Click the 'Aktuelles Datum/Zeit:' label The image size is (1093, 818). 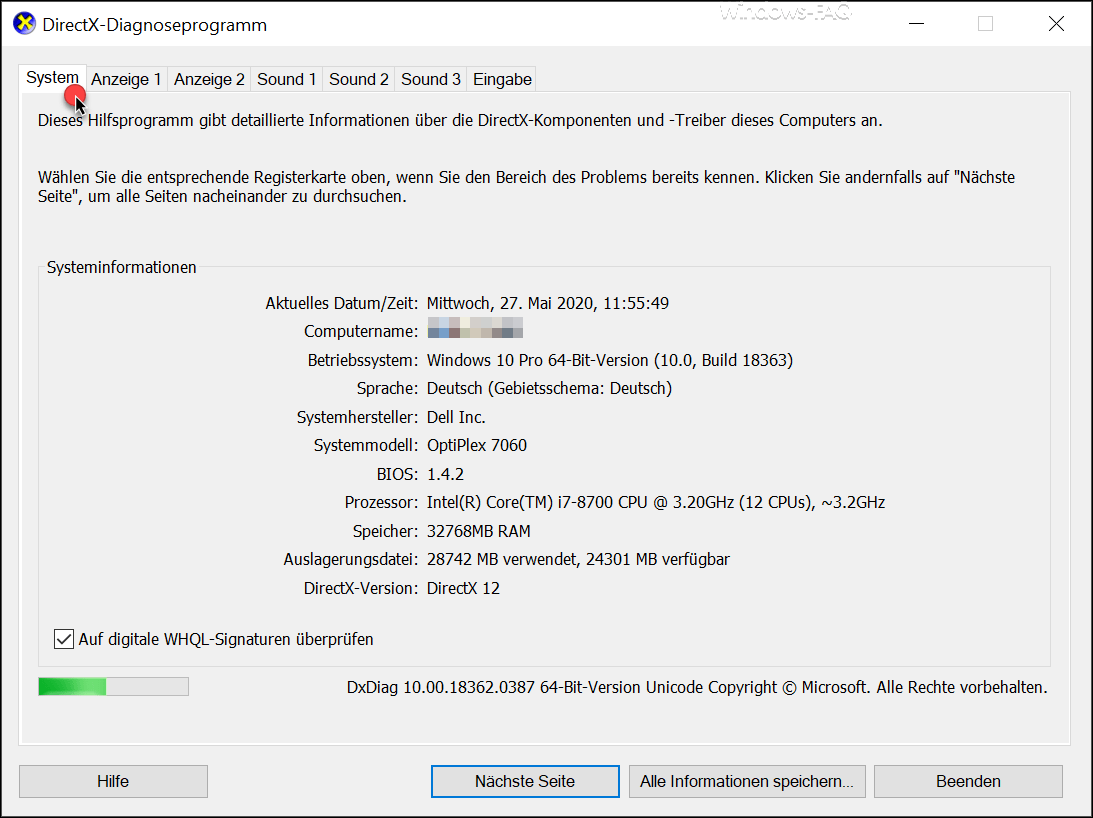342,303
